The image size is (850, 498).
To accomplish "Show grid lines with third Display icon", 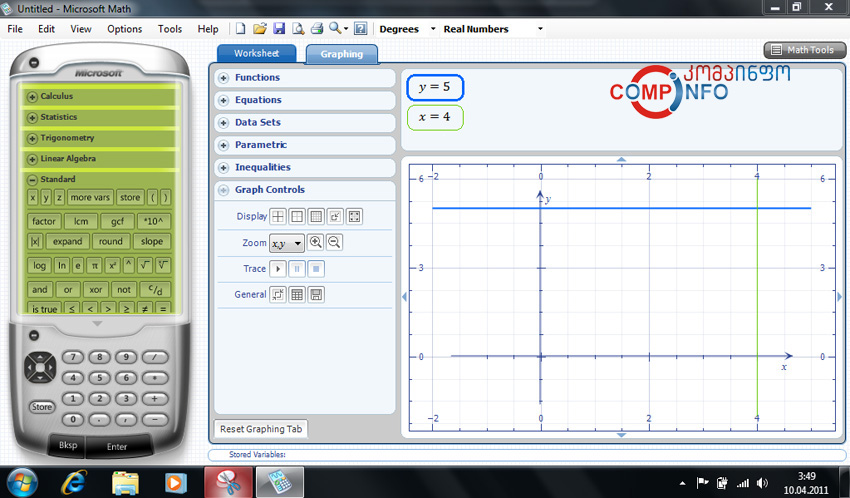I will (315, 217).
